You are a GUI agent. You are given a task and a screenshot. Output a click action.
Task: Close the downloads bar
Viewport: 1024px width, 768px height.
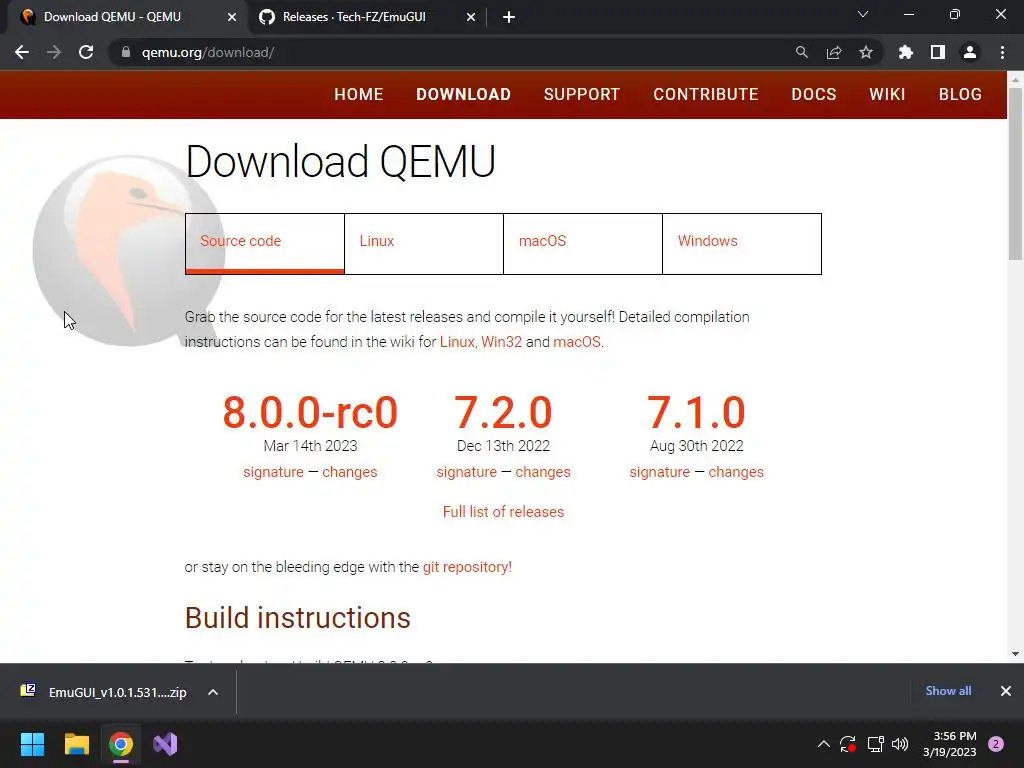point(1006,691)
